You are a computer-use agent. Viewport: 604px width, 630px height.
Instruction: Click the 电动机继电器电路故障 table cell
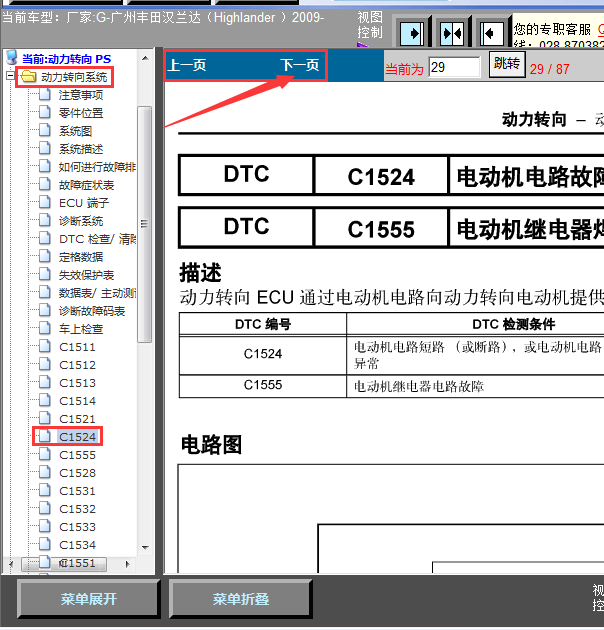[419, 387]
